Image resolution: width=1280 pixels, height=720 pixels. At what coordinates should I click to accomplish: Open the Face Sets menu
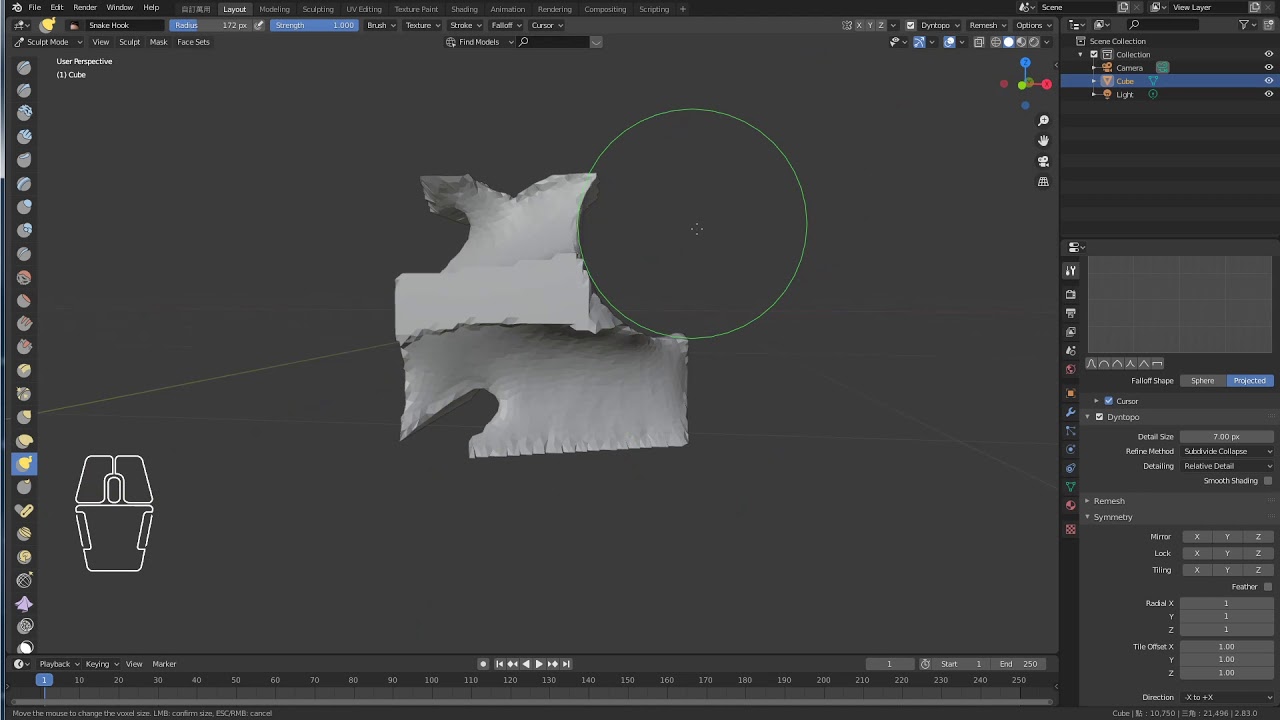[x=194, y=42]
